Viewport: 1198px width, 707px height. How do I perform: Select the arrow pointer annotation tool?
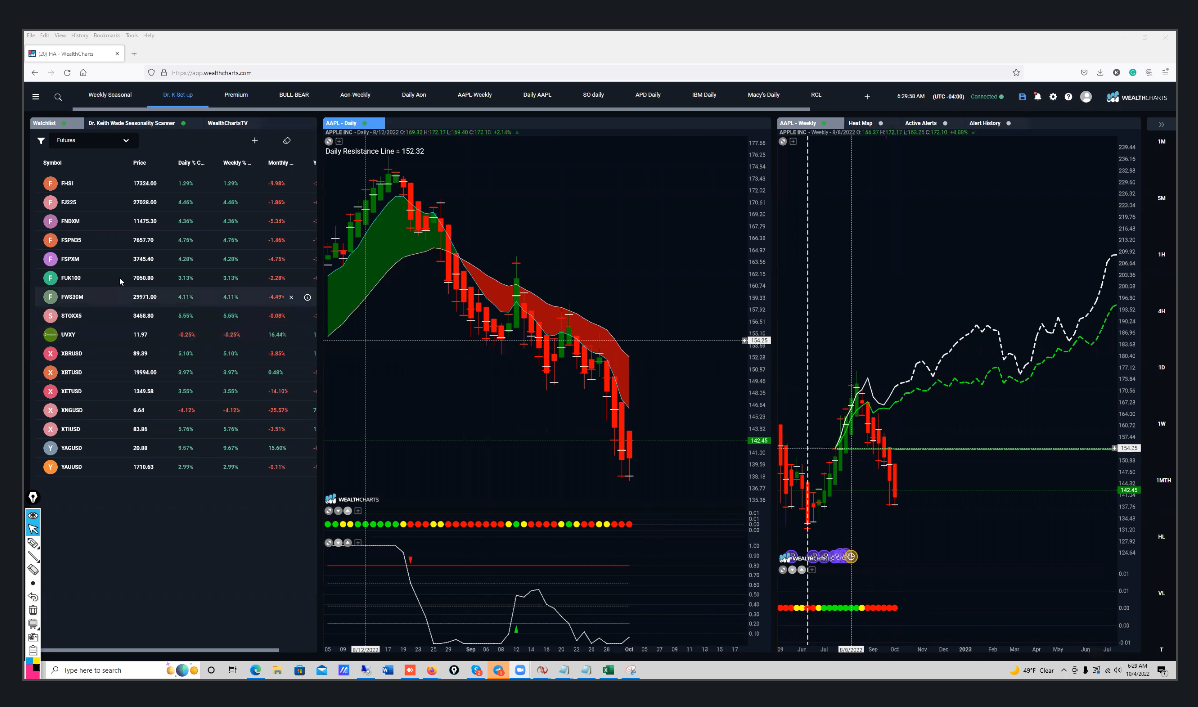click(33, 529)
